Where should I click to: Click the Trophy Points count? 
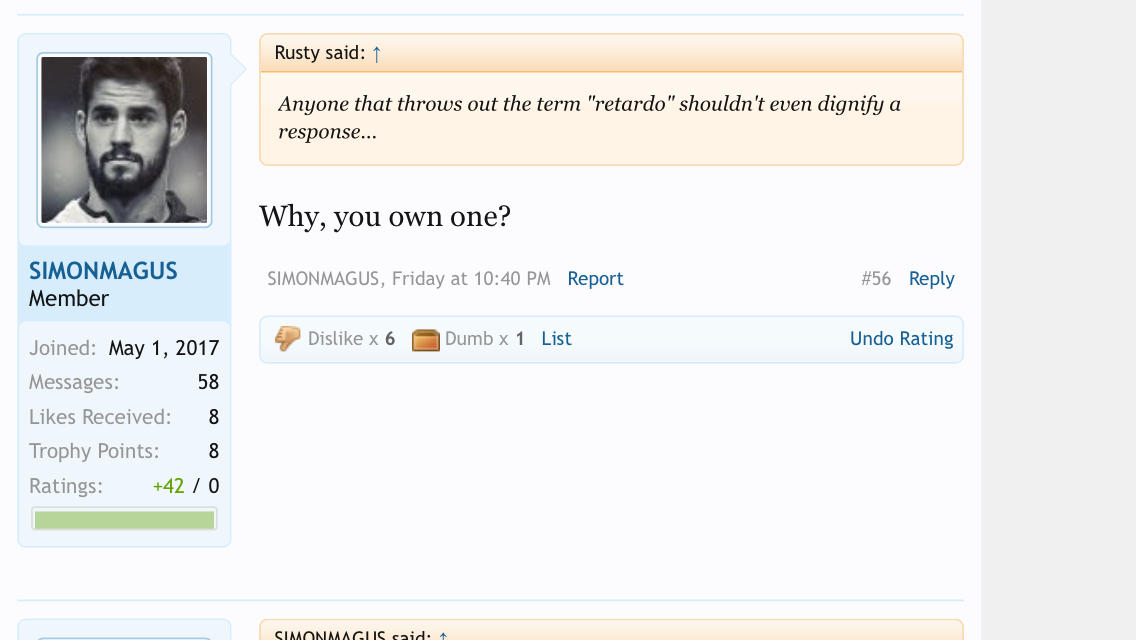click(x=213, y=451)
